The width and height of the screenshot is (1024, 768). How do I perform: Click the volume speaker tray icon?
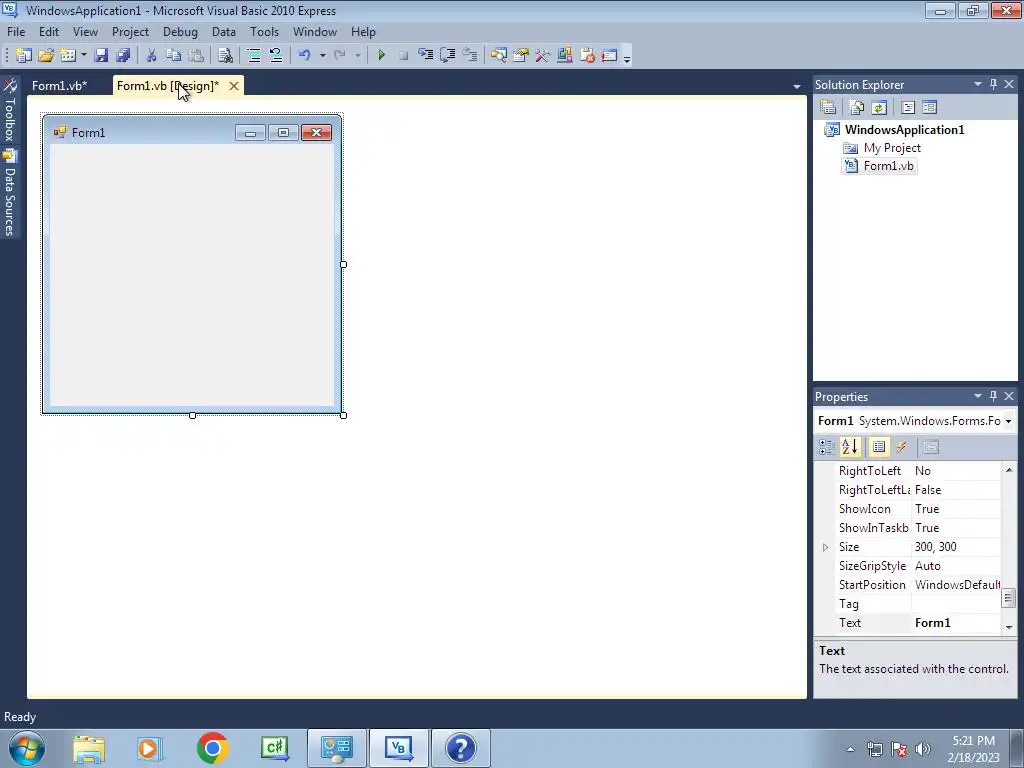coord(922,749)
